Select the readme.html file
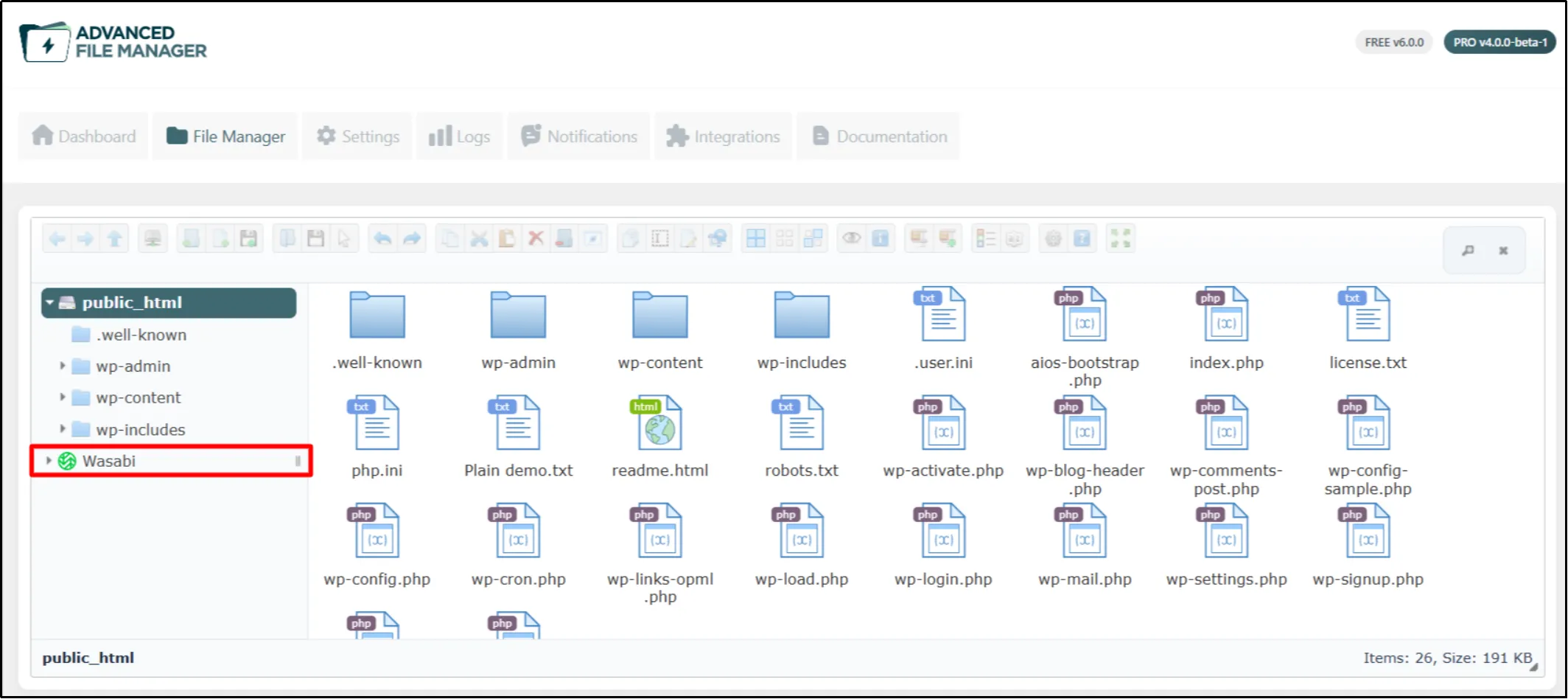The width and height of the screenshot is (1568, 699). (660, 438)
